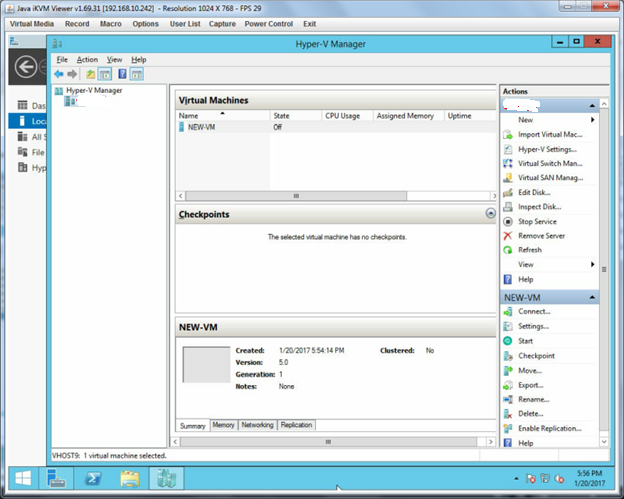
Task: Open Power Control menu in iKVM Viewer
Action: [269, 24]
